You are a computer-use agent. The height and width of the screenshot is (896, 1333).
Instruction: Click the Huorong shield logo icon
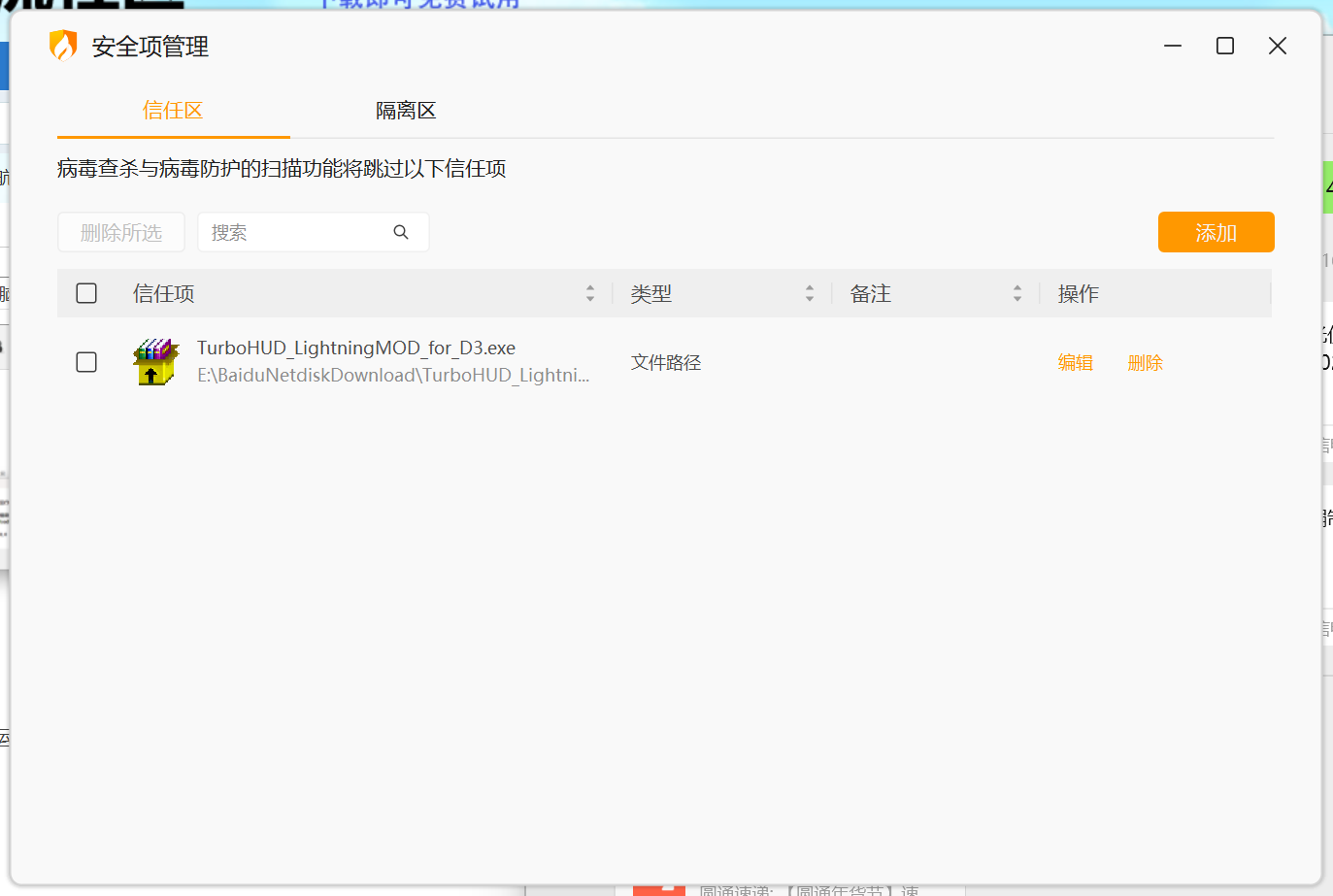click(63, 46)
